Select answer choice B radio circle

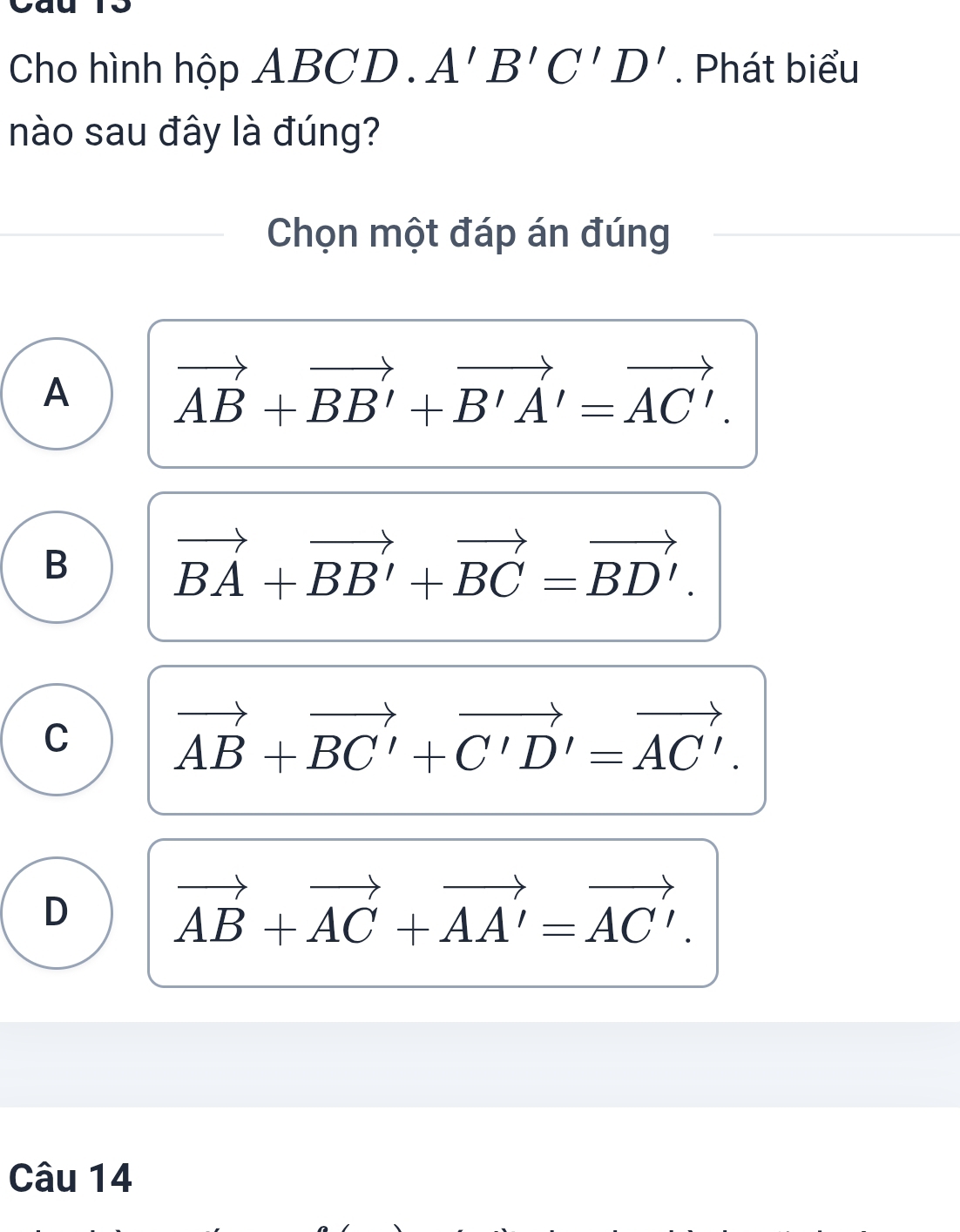click(x=57, y=566)
